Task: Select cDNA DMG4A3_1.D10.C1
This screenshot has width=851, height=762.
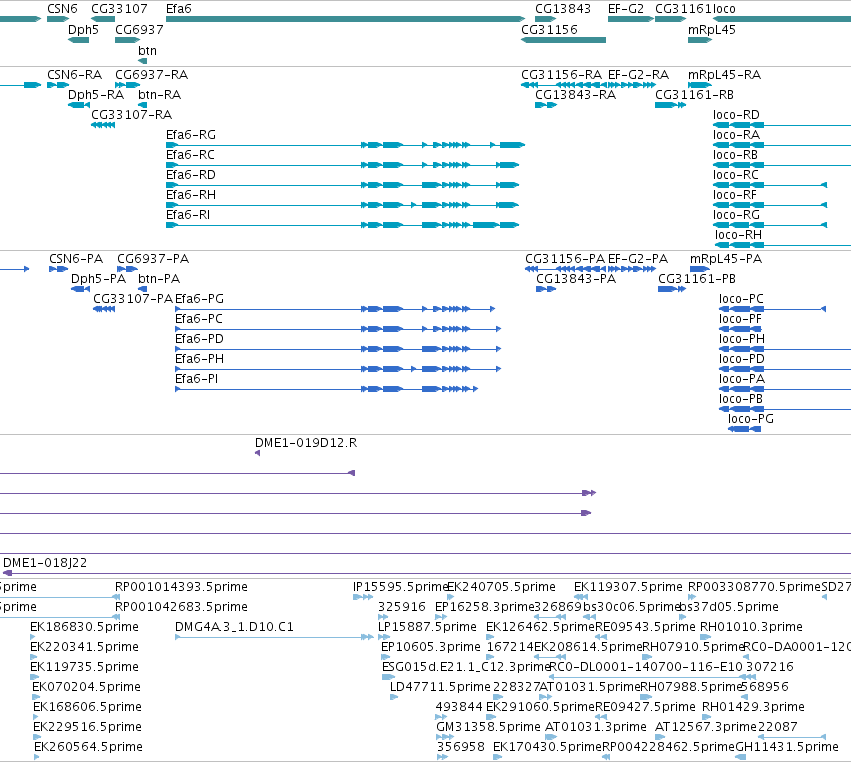Action: point(234,627)
